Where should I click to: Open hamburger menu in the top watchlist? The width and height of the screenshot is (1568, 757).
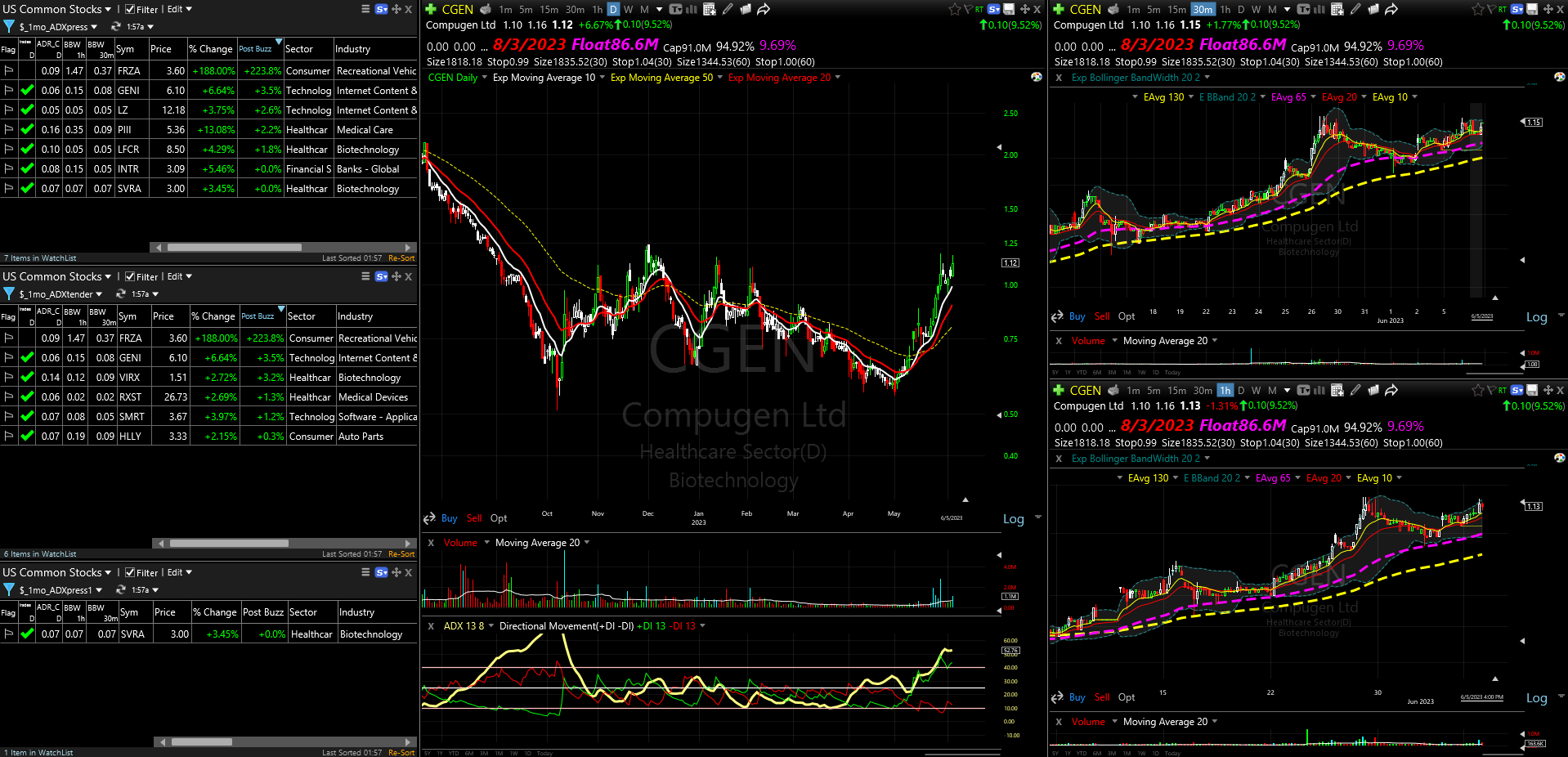[365, 9]
